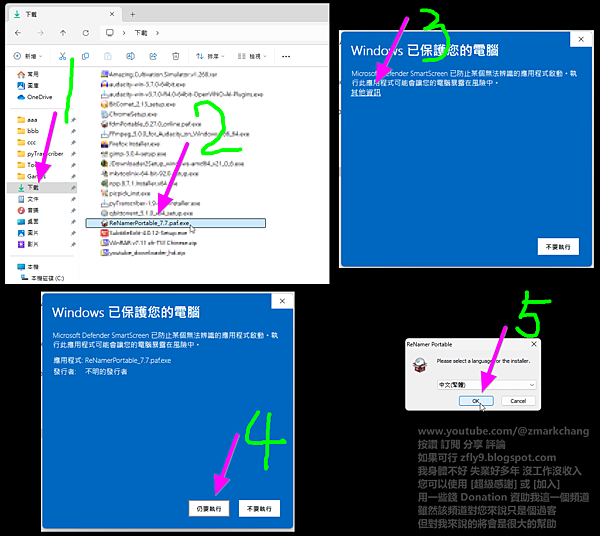Image resolution: width=600 pixels, height=536 pixels.
Task: Click Cancel in the ReNamer Portable dialog
Action: [x=518, y=401]
